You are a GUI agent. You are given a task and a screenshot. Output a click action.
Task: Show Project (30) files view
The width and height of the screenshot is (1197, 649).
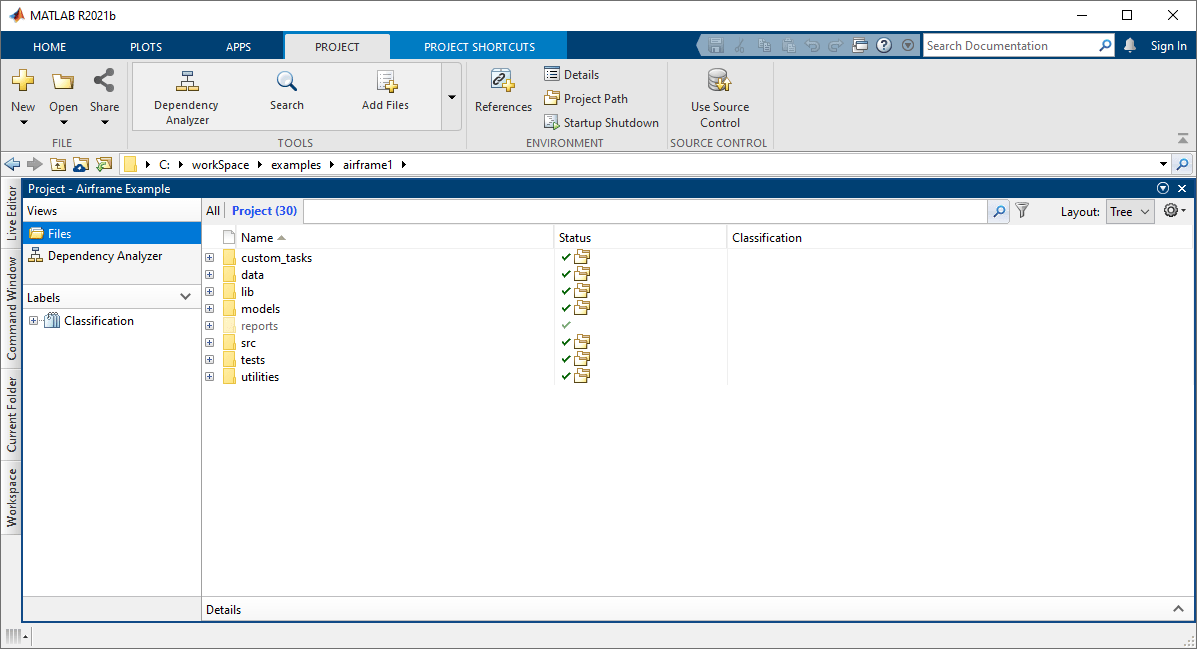click(264, 211)
